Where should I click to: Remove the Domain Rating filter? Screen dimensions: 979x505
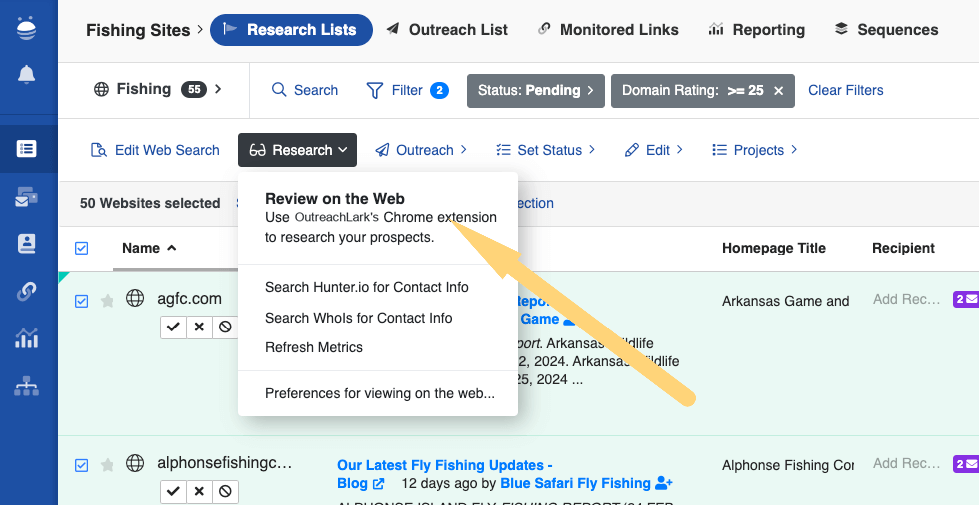click(779, 91)
